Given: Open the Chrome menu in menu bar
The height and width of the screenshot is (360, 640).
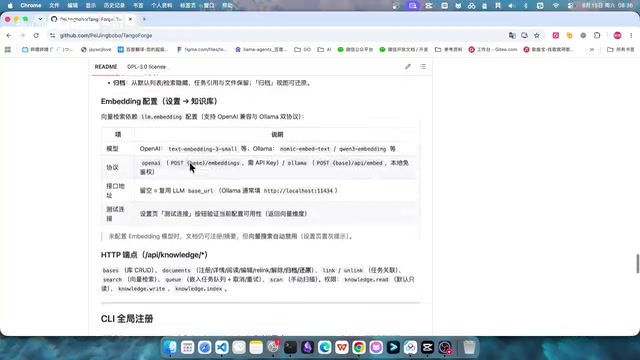Looking at the screenshot, I should [x=31, y=6].
